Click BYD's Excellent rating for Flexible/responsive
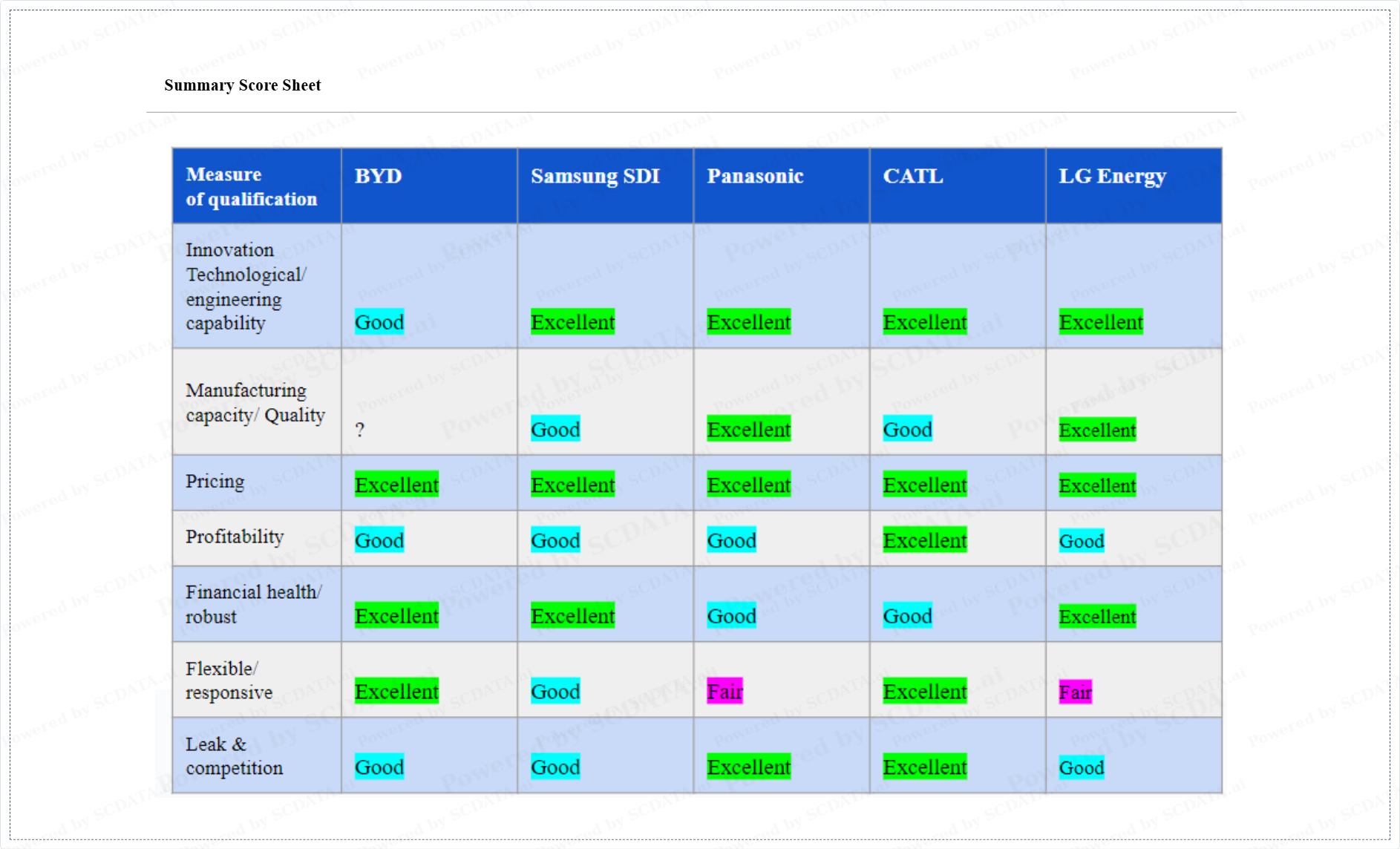This screenshot has height=849, width=1400. pos(396,691)
